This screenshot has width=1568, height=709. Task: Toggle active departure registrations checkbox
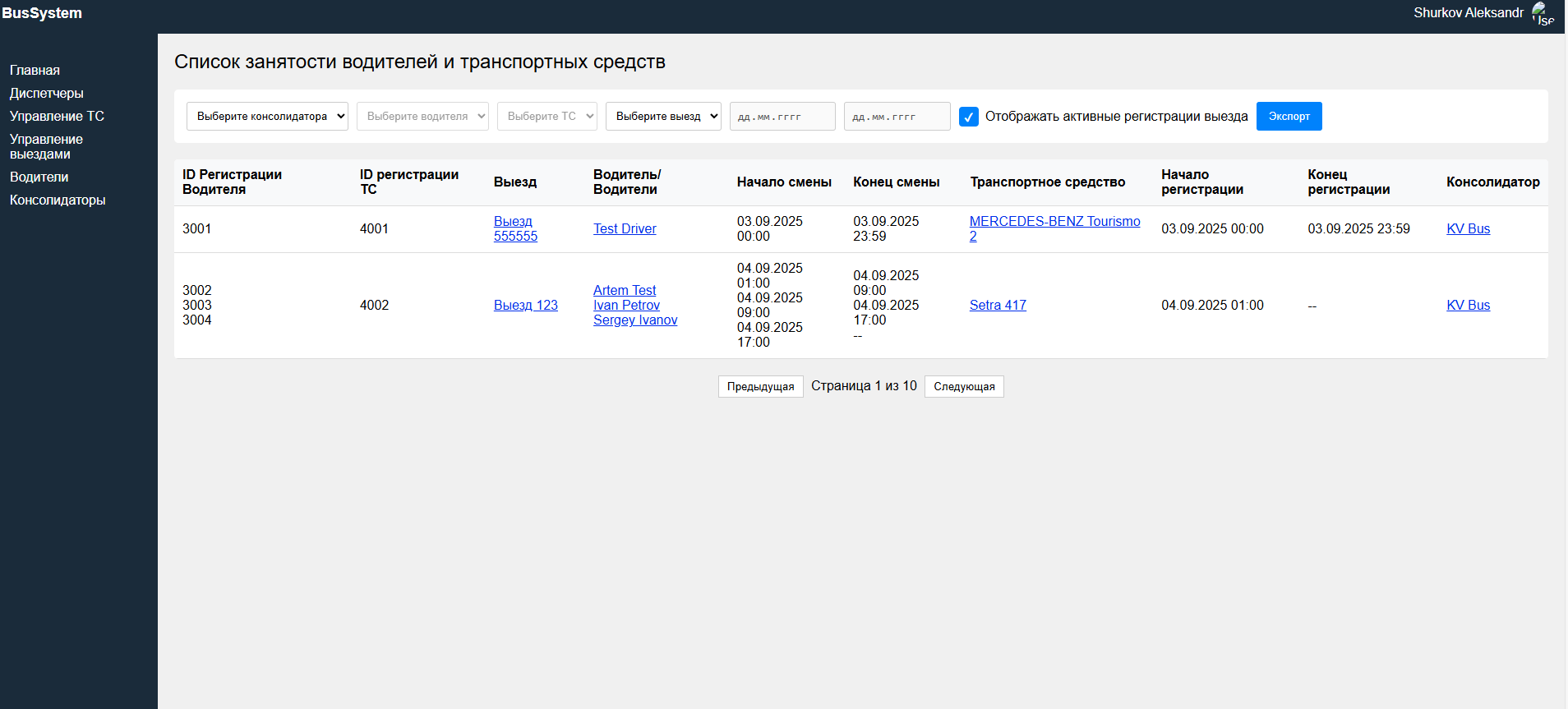pos(969,117)
